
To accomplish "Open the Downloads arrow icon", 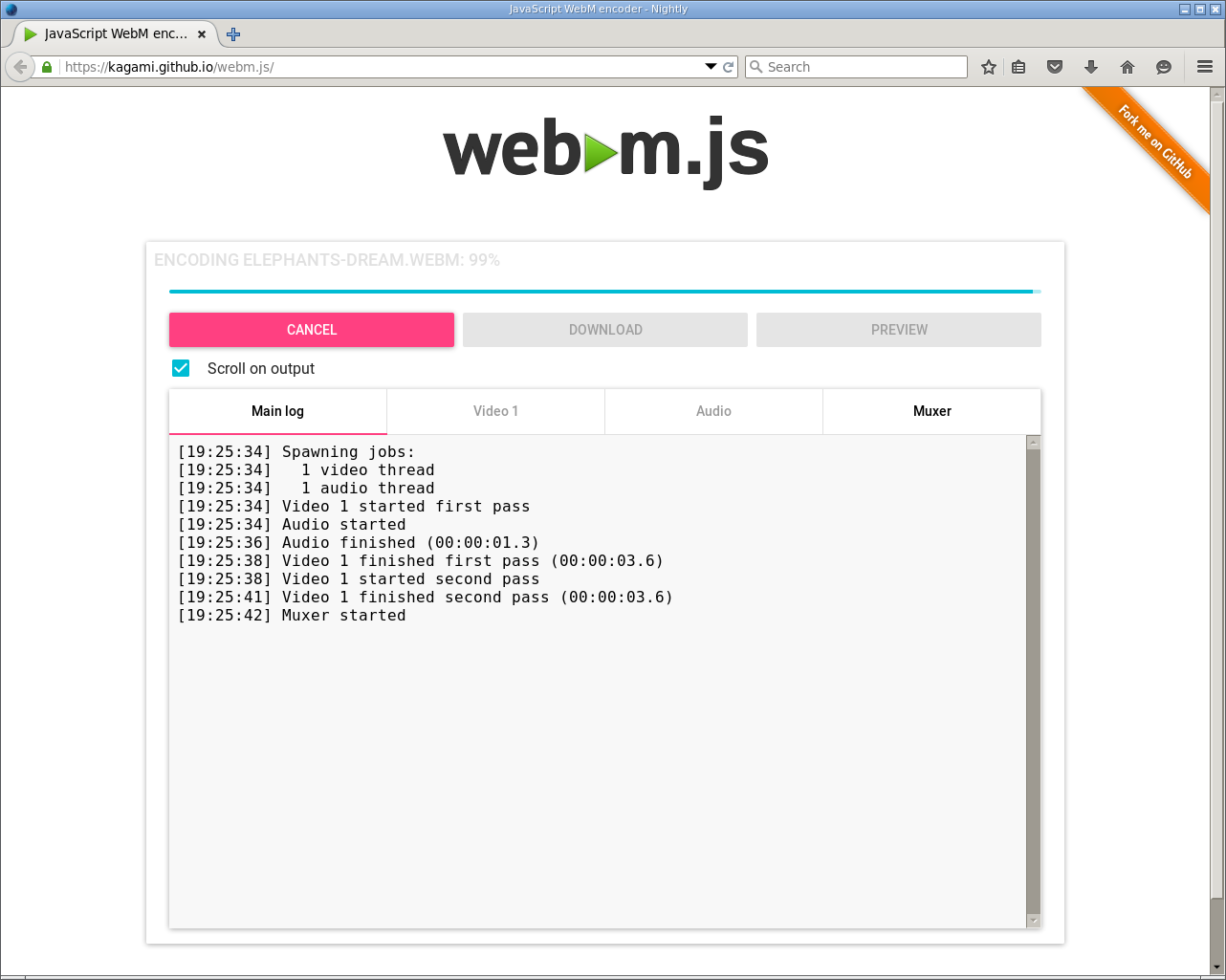I will (x=1091, y=67).
